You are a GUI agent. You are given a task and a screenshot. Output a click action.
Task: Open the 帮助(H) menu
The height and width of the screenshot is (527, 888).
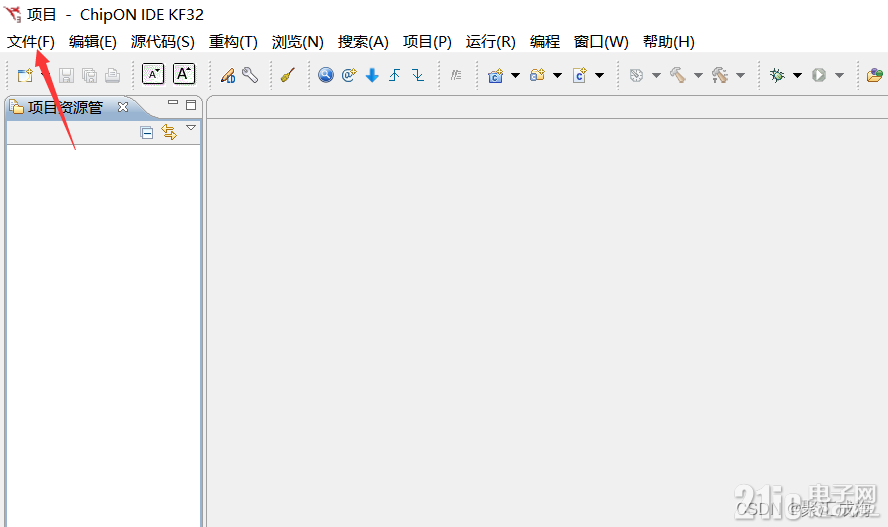coord(668,42)
